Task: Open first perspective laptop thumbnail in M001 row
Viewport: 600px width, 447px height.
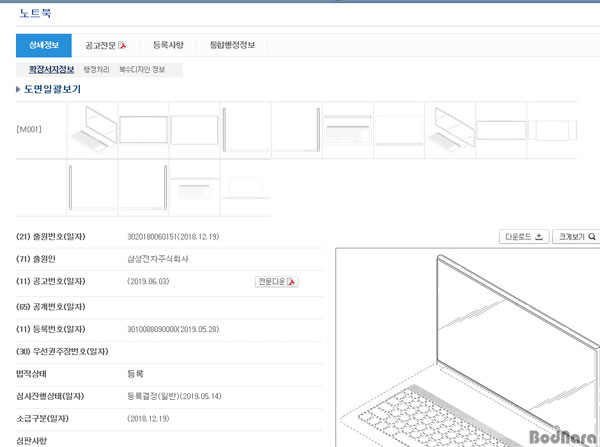Action: point(92,130)
